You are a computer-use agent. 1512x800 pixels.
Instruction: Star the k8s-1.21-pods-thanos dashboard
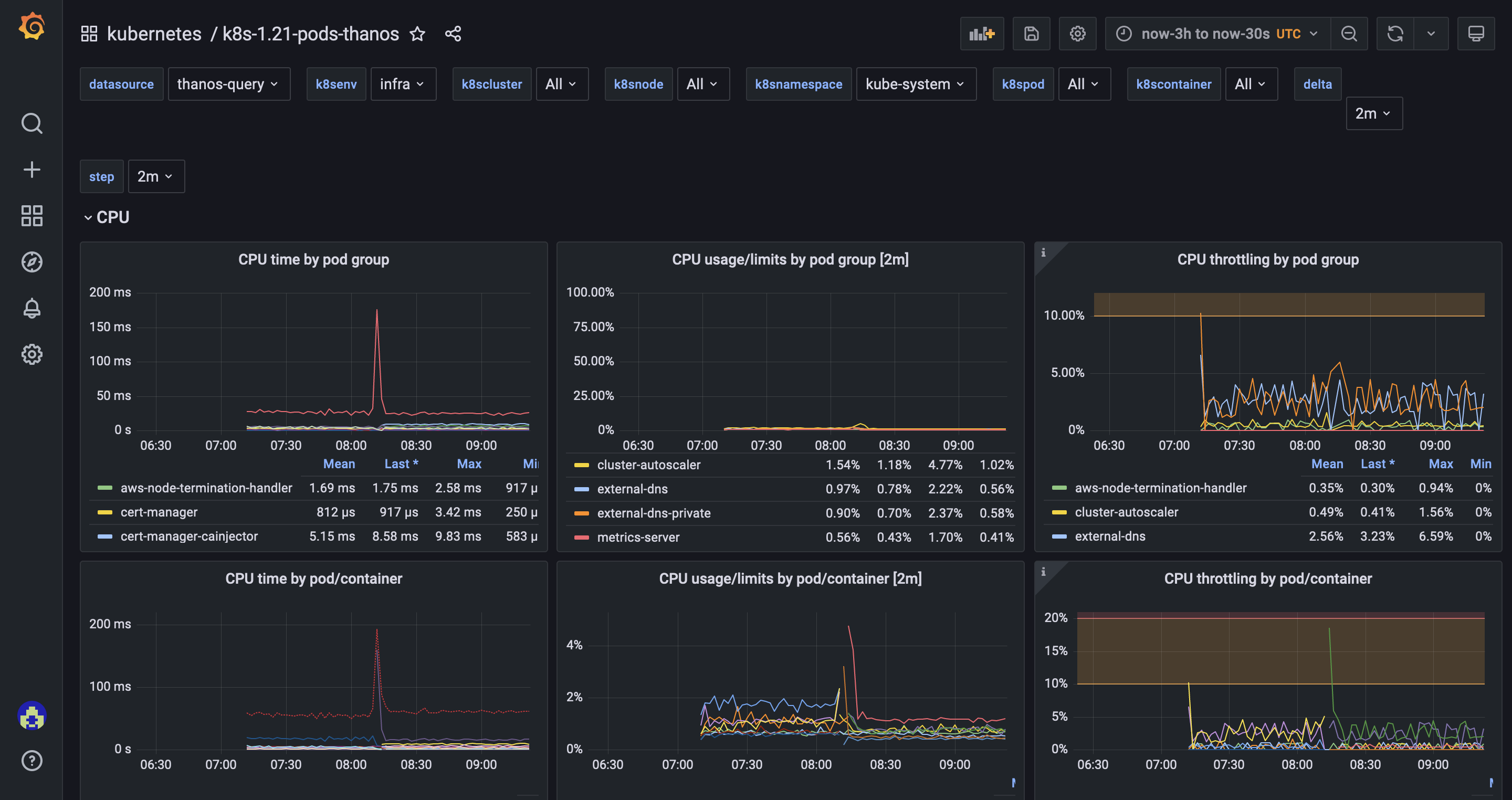417,34
